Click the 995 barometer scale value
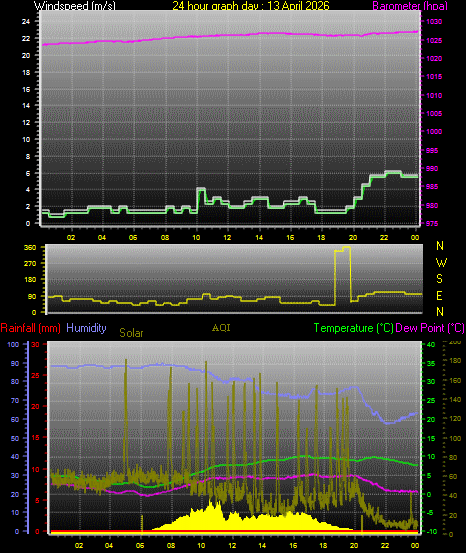 click(432, 151)
